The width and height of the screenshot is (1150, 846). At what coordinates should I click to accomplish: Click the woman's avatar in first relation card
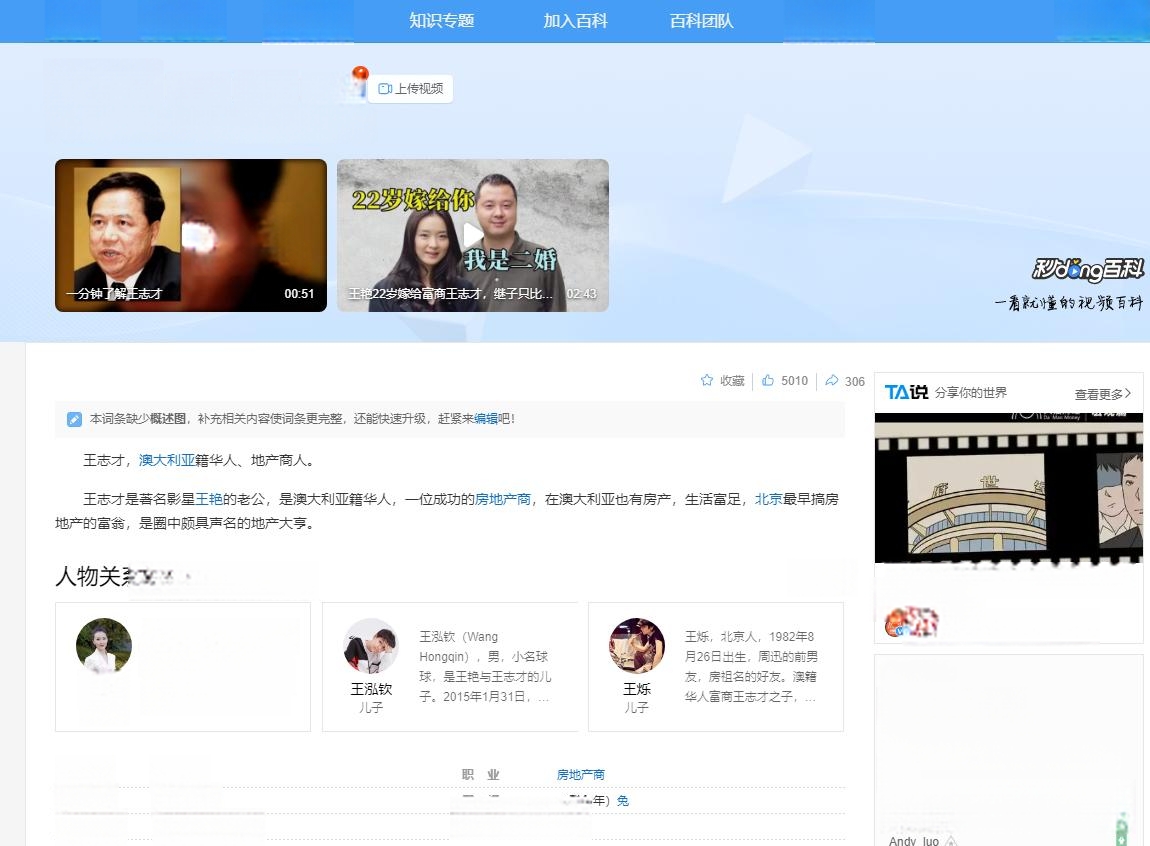(104, 646)
